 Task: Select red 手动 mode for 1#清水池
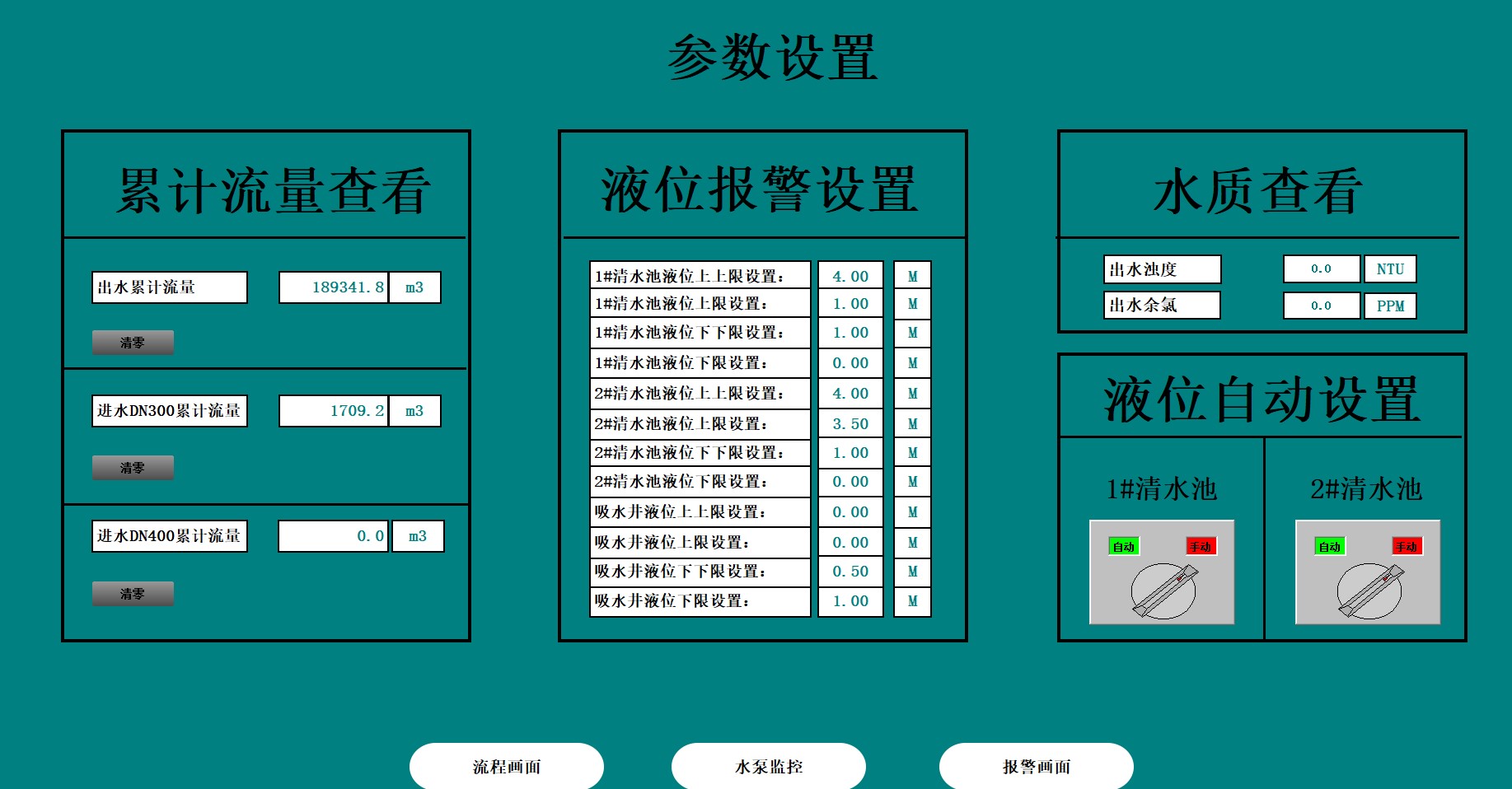(1201, 546)
